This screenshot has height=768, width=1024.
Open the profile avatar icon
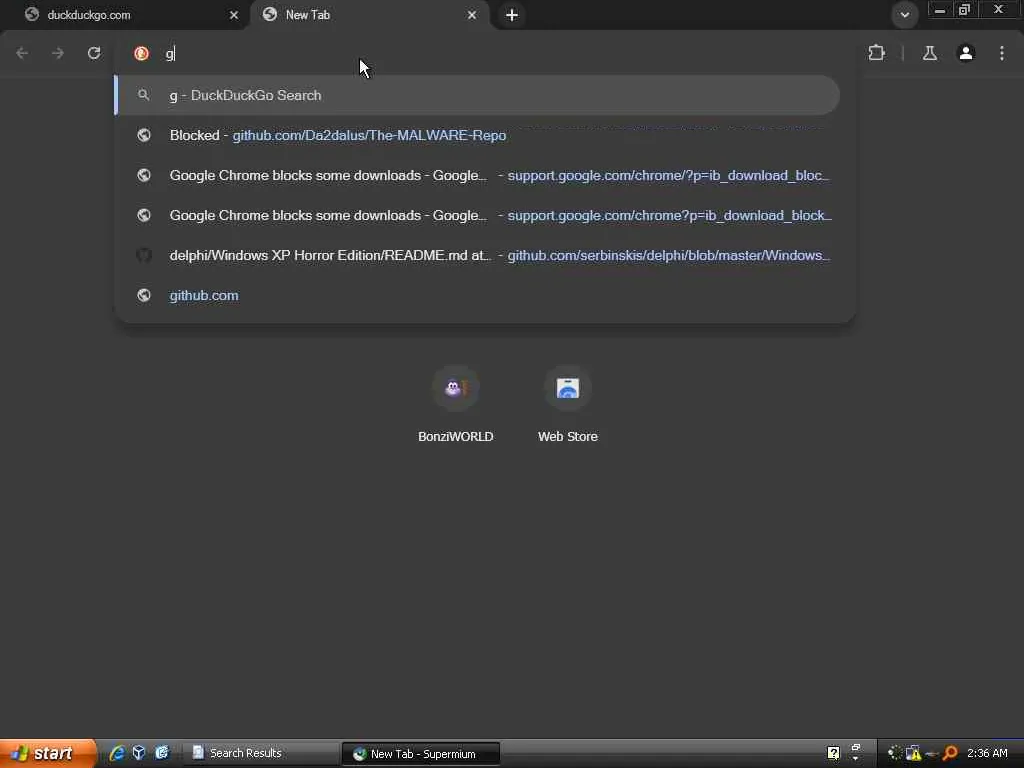click(x=966, y=53)
